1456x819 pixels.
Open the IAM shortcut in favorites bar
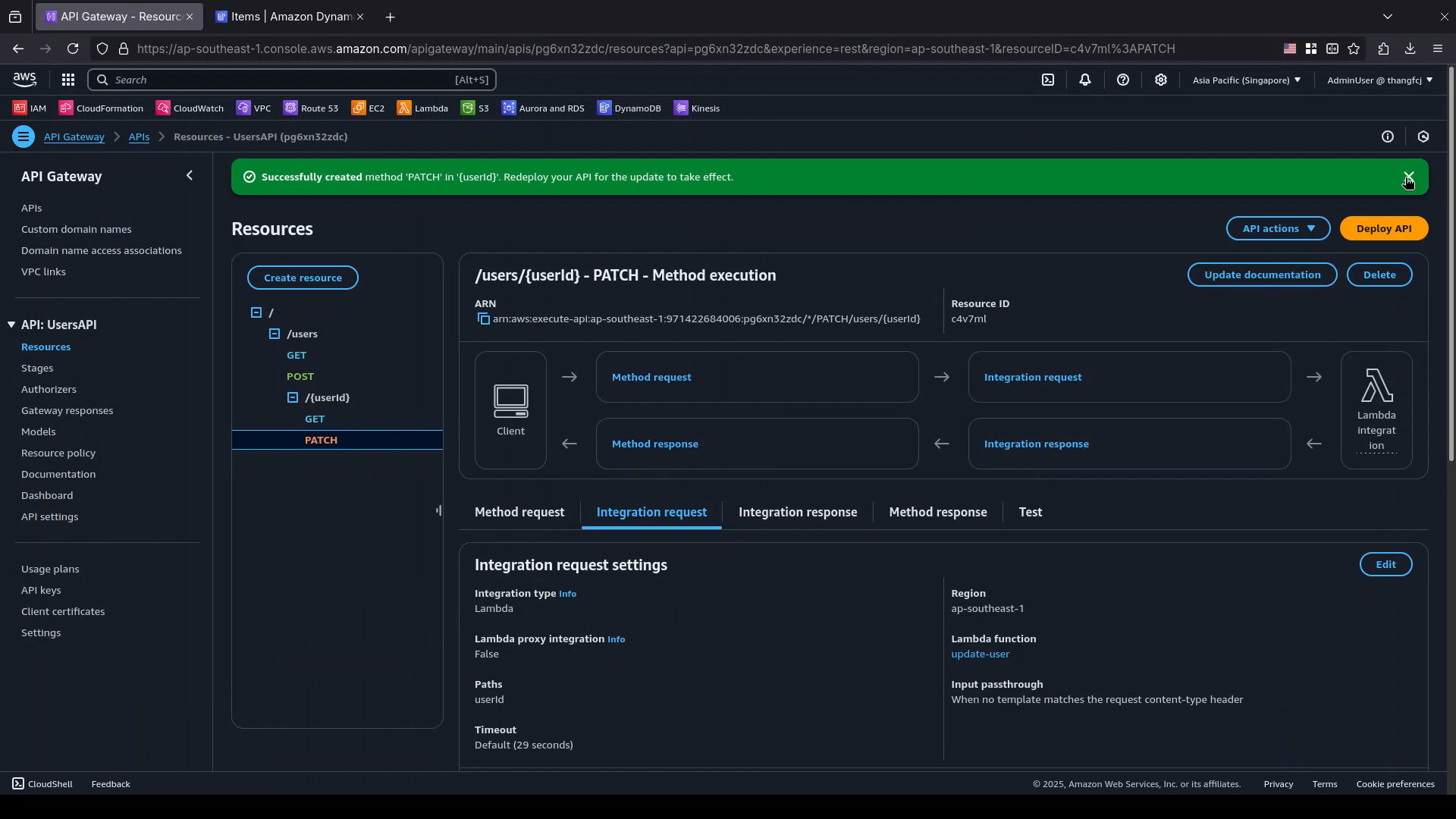30,108
